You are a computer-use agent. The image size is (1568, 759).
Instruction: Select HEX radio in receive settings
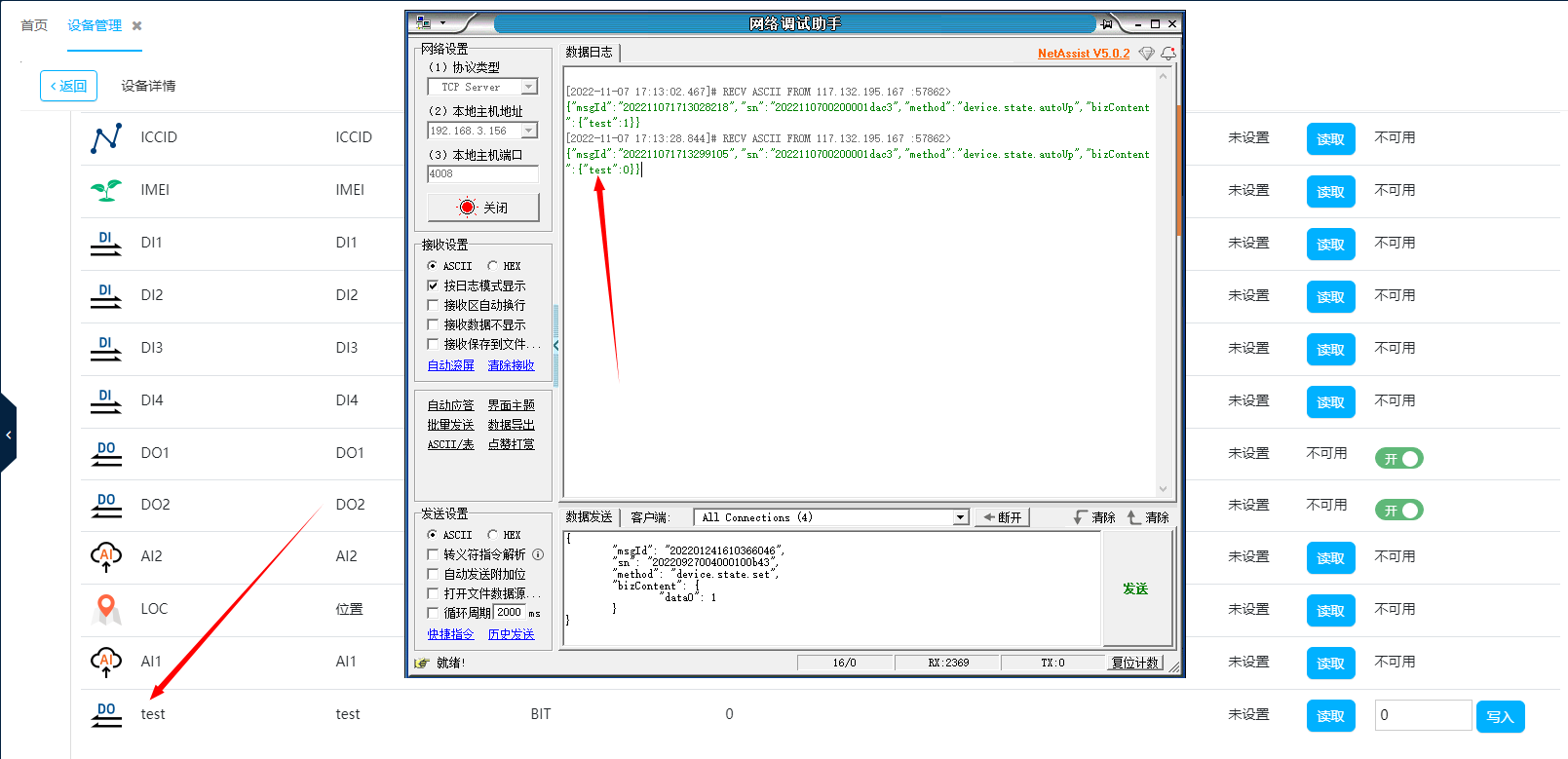point(493,266)
